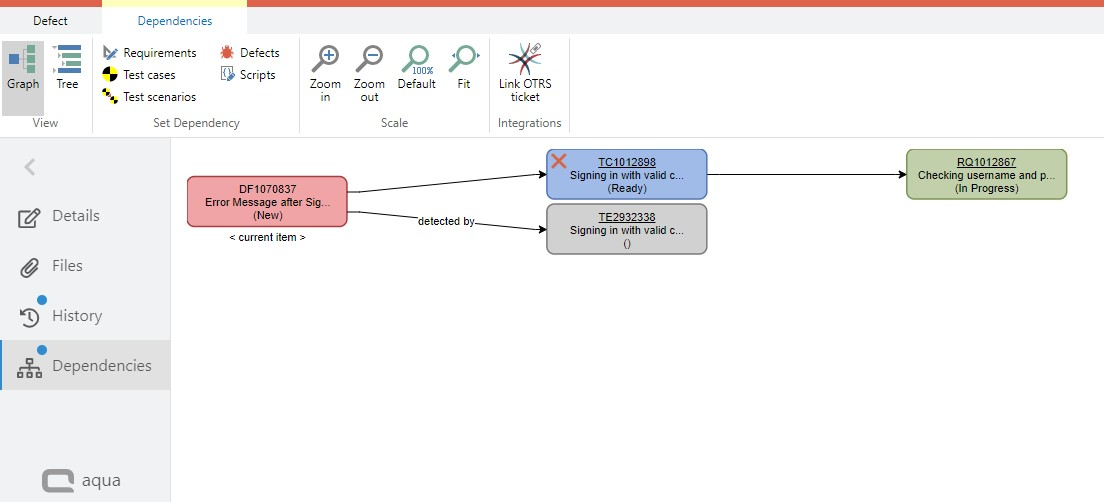Select the Dependencies ribbon tab

[175, 21]
